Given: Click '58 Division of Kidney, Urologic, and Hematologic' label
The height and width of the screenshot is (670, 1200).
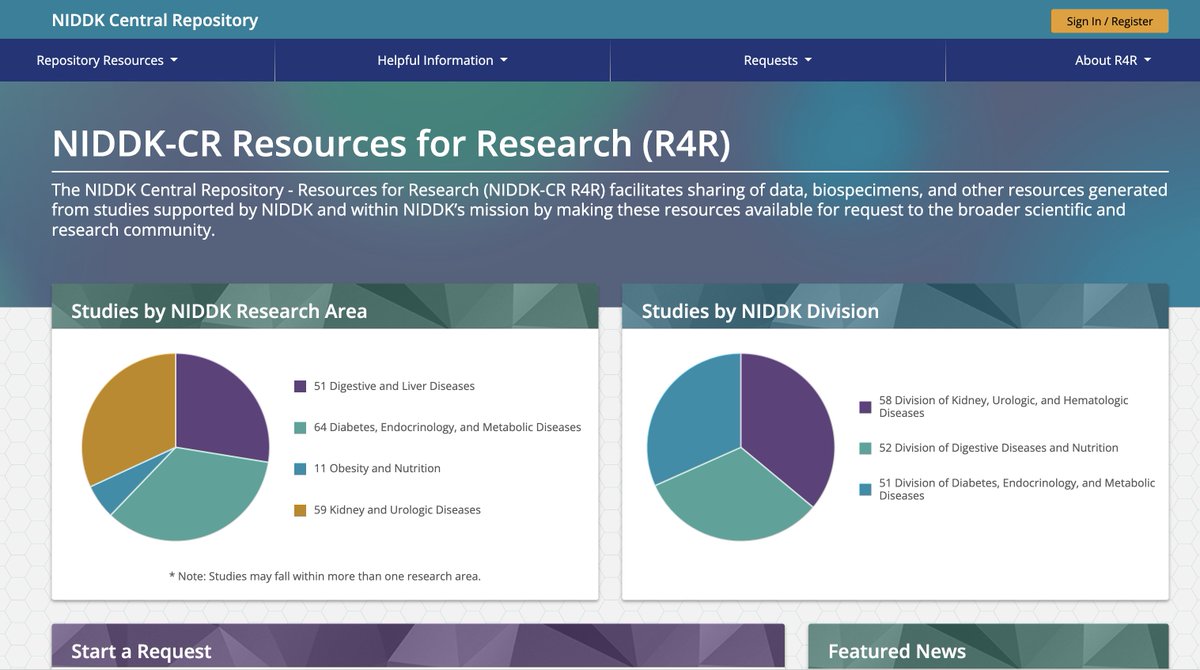Looking at the screenshot, I should 1003,406.
